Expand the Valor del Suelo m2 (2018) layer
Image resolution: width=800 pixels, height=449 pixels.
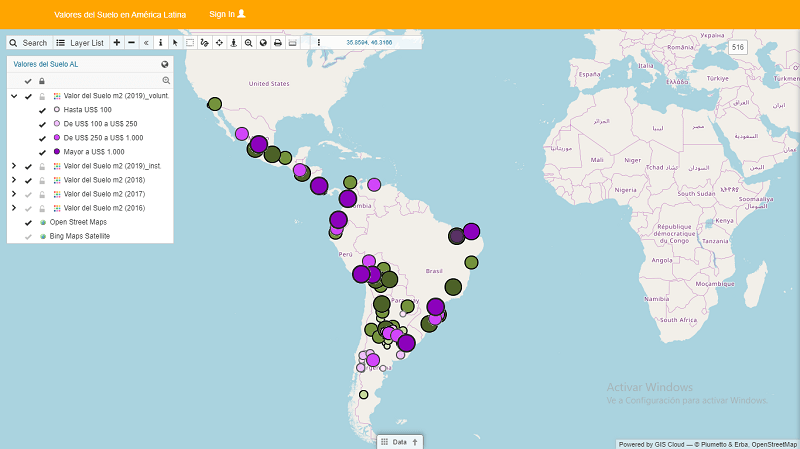coord(13,180)
